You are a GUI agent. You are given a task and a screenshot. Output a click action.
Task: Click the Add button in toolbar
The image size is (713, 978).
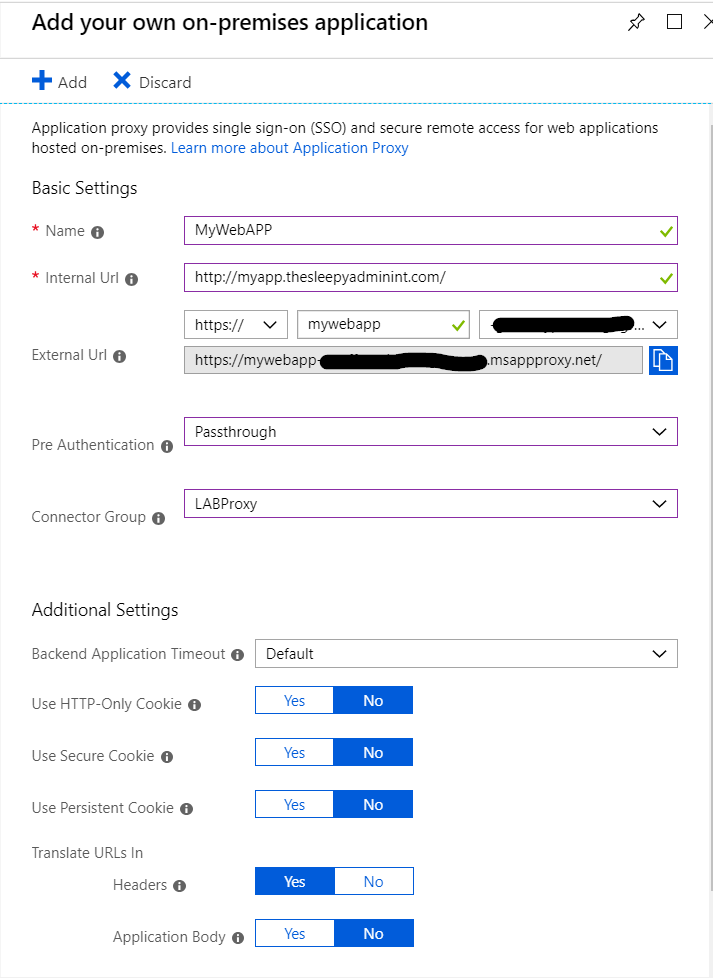(x=60, y=82)
